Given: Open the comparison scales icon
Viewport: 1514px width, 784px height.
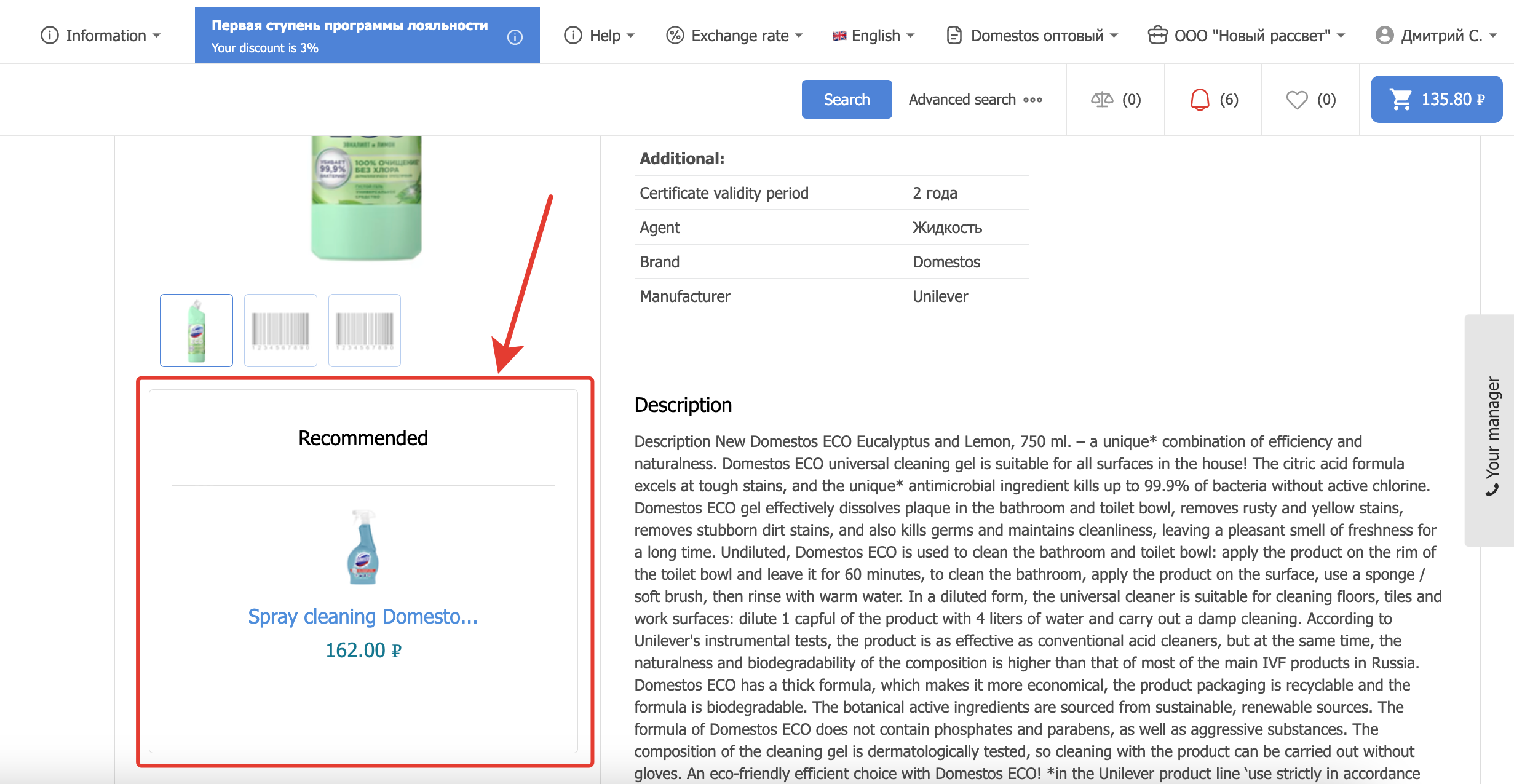Looking at the screenshot, I should [1101, 100].
